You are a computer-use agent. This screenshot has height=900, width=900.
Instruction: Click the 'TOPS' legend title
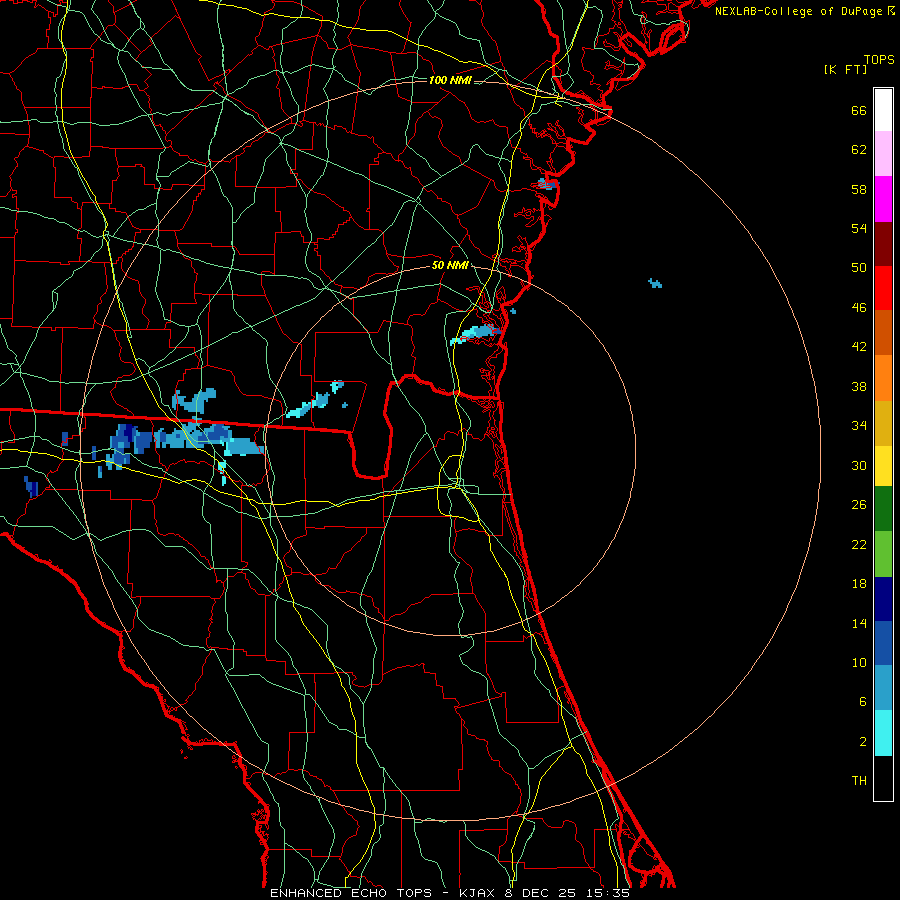(879, 60)
